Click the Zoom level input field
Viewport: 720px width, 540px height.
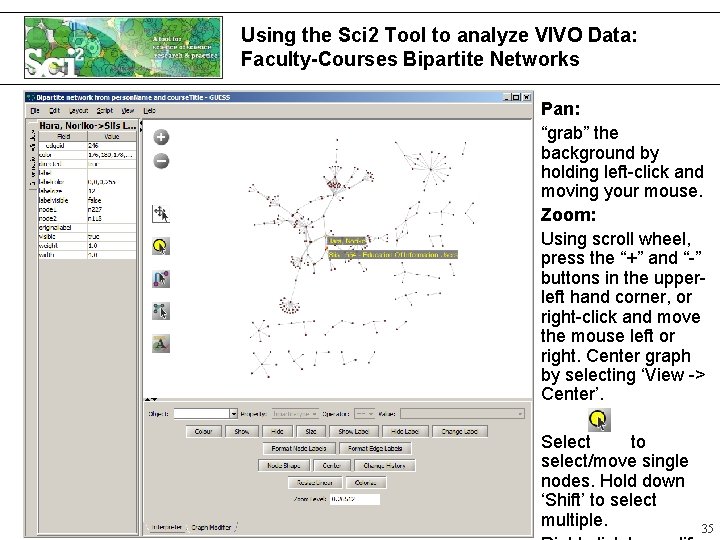click(354, 499)
